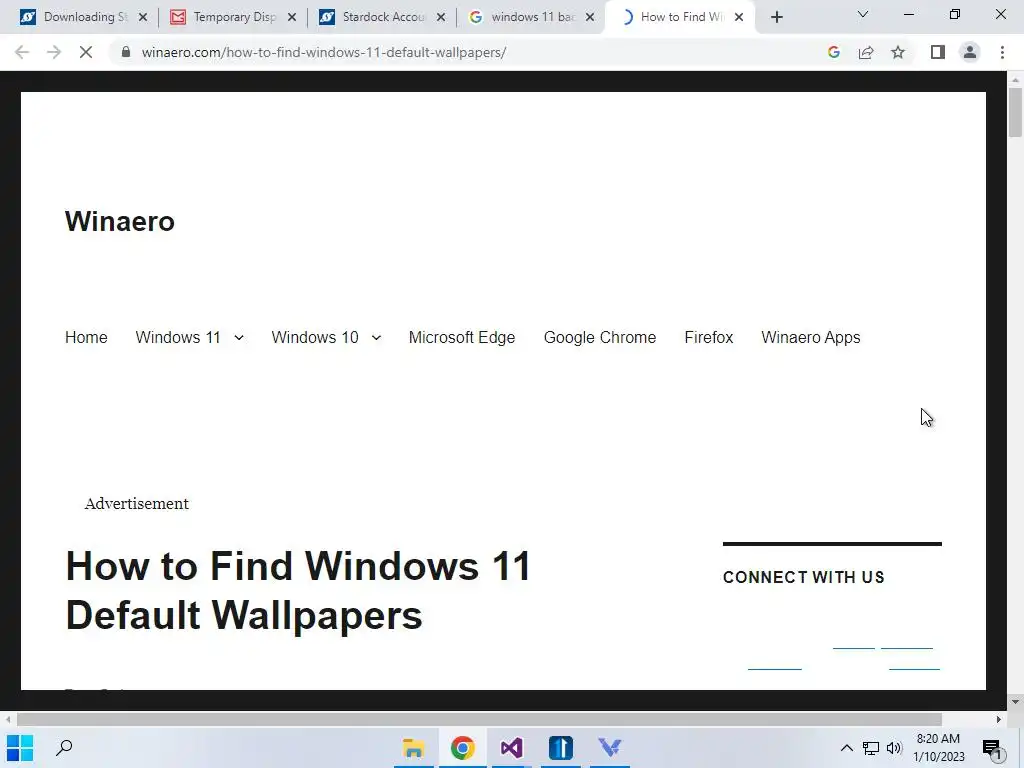
Task: Open notification center icon
Action: (x=992, y=748)
